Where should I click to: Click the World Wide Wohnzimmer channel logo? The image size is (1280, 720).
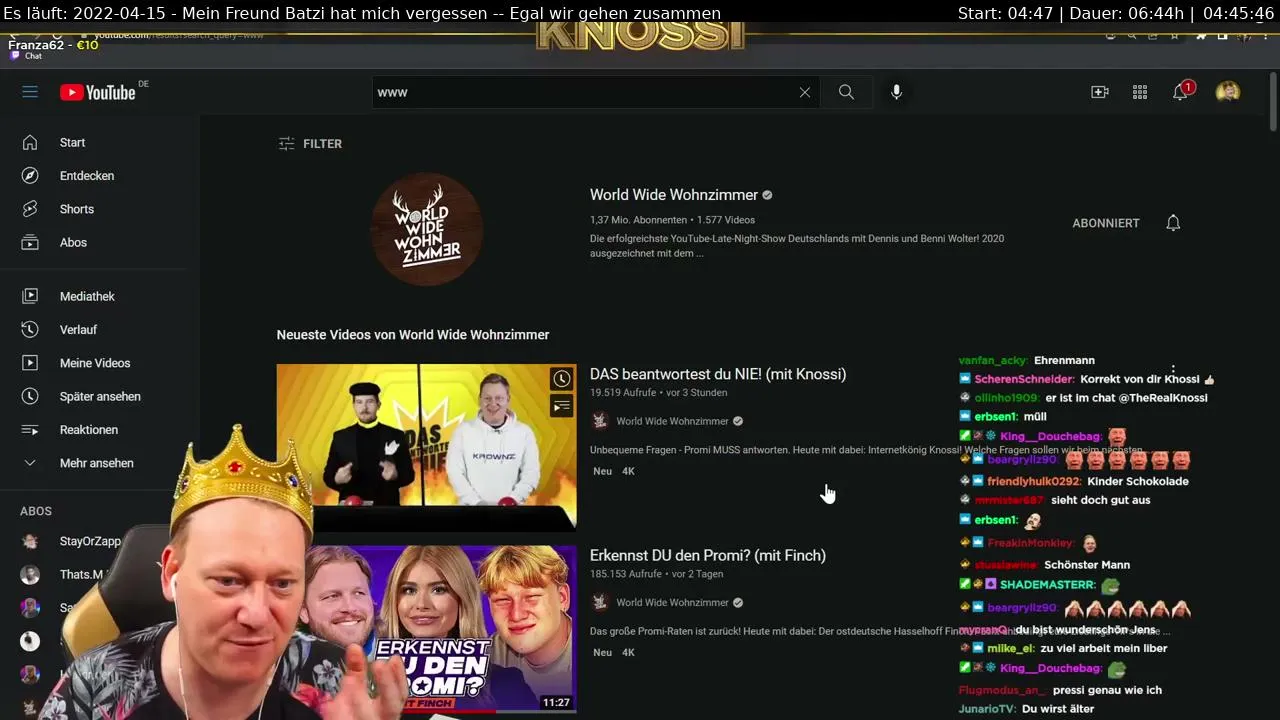[x=427, y=229]
